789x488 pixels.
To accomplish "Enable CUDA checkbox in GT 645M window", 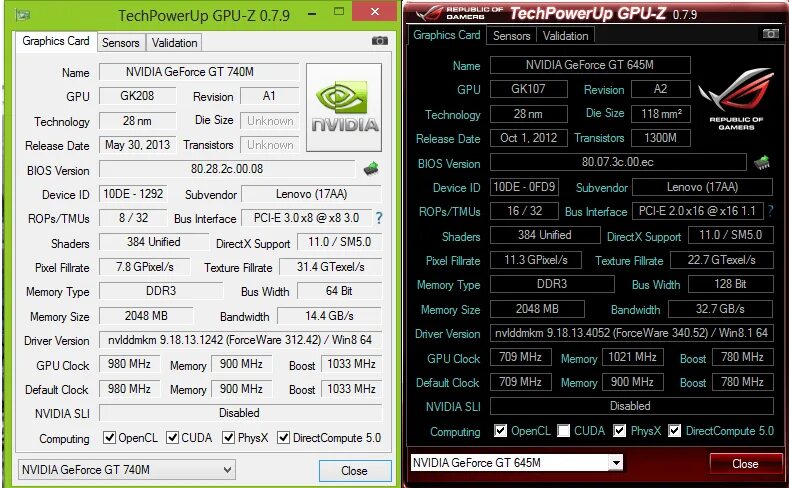I will 564,431.
